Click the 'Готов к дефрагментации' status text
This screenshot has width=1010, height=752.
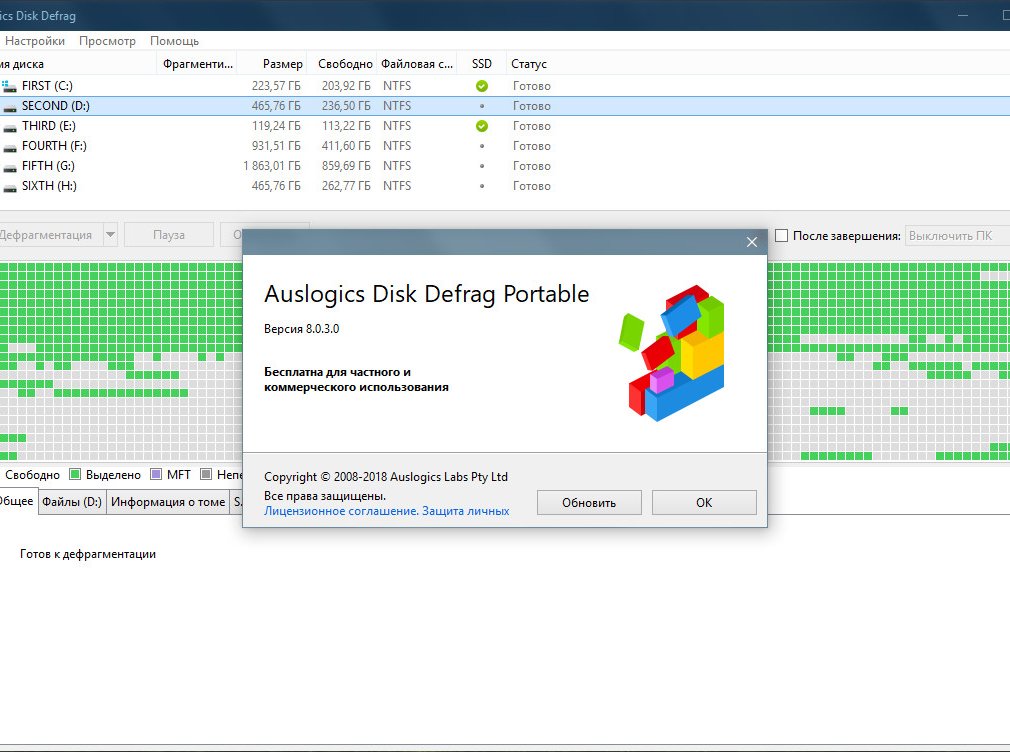pos(88,554)
